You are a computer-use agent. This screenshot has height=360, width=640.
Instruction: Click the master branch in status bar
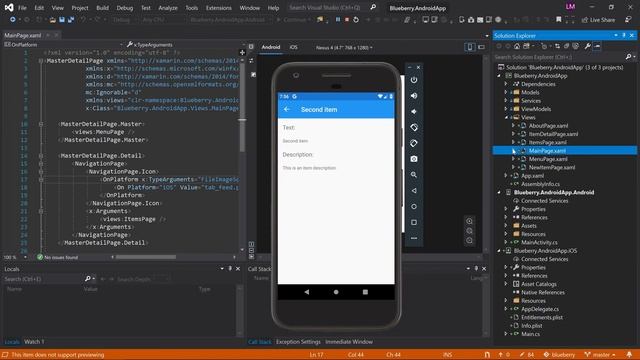[600, 354]
